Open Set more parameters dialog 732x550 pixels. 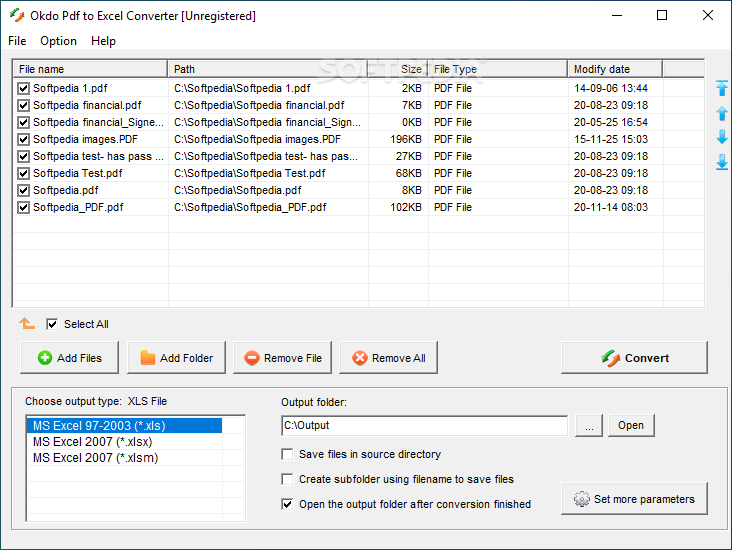pos(634,499)
